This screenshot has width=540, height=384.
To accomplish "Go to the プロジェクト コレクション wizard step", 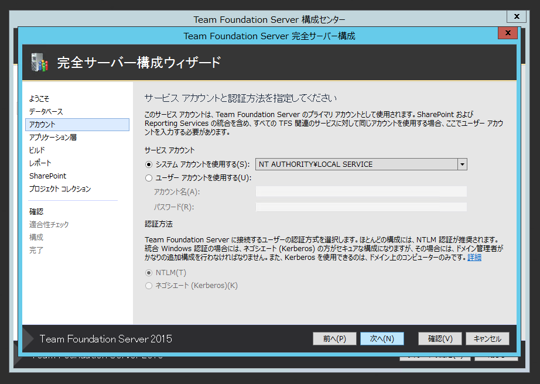I will [x=60, y=189].
